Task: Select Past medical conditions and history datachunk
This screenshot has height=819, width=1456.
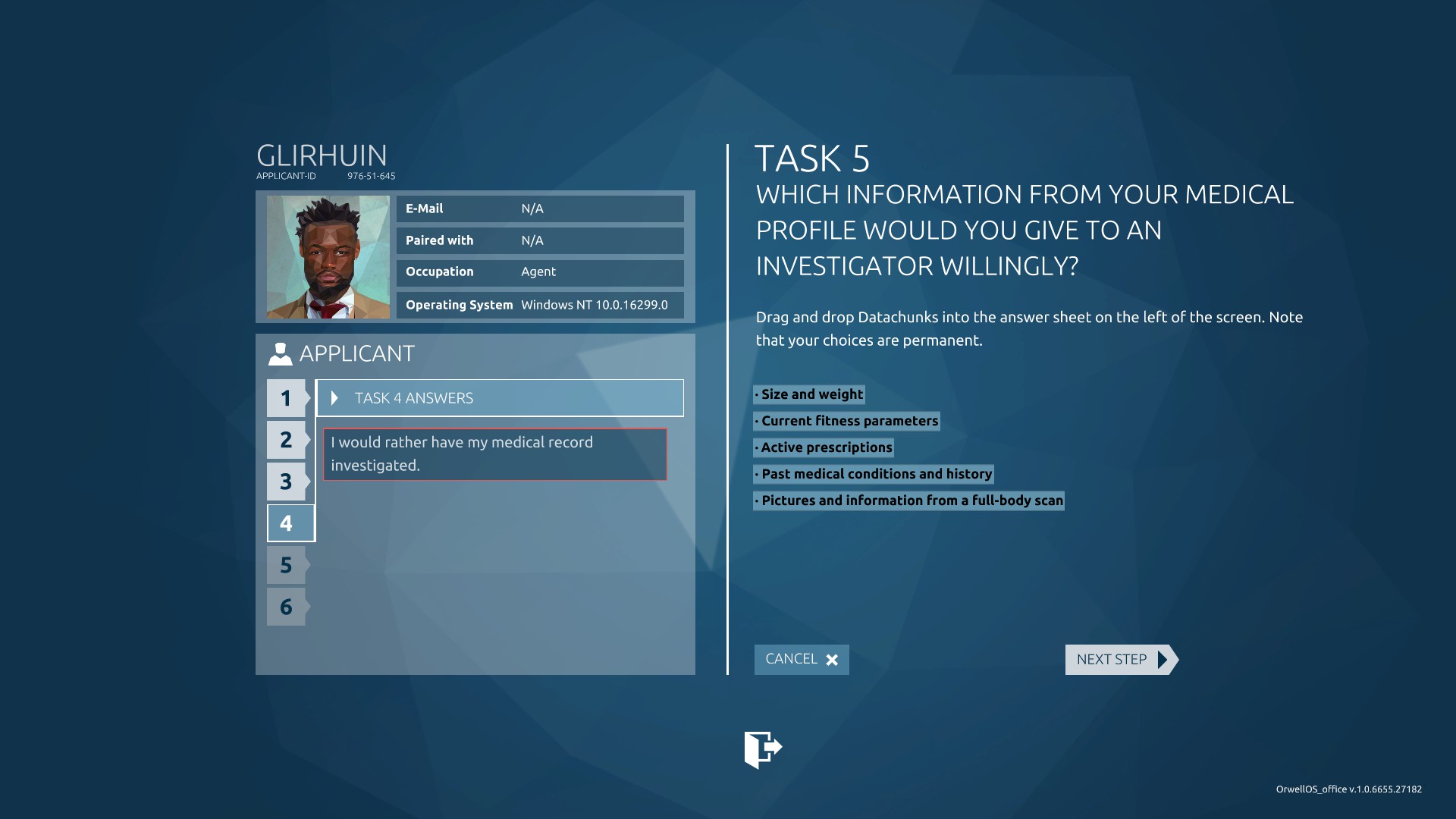Action: [874, 474]
